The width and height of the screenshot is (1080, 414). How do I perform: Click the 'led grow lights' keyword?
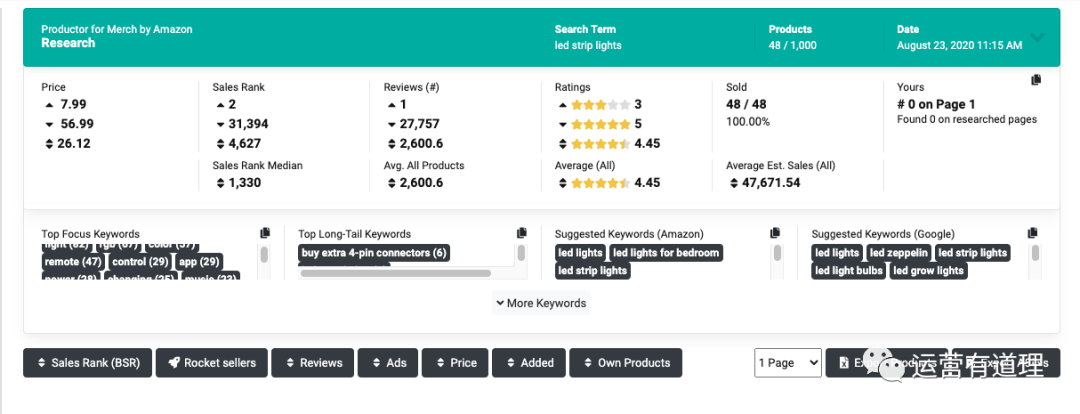click(x=928, y=271)
